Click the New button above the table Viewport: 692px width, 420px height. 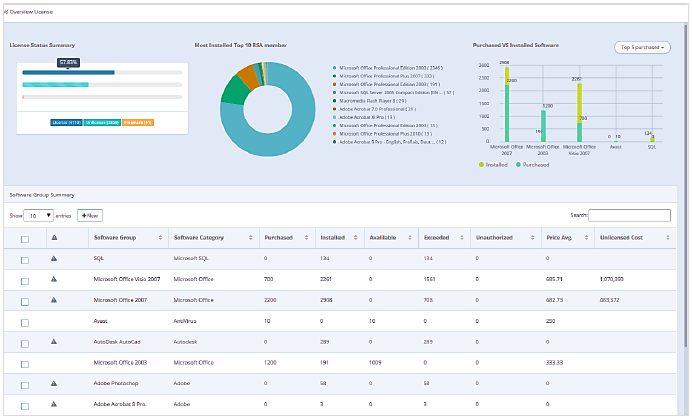[90, 215]
